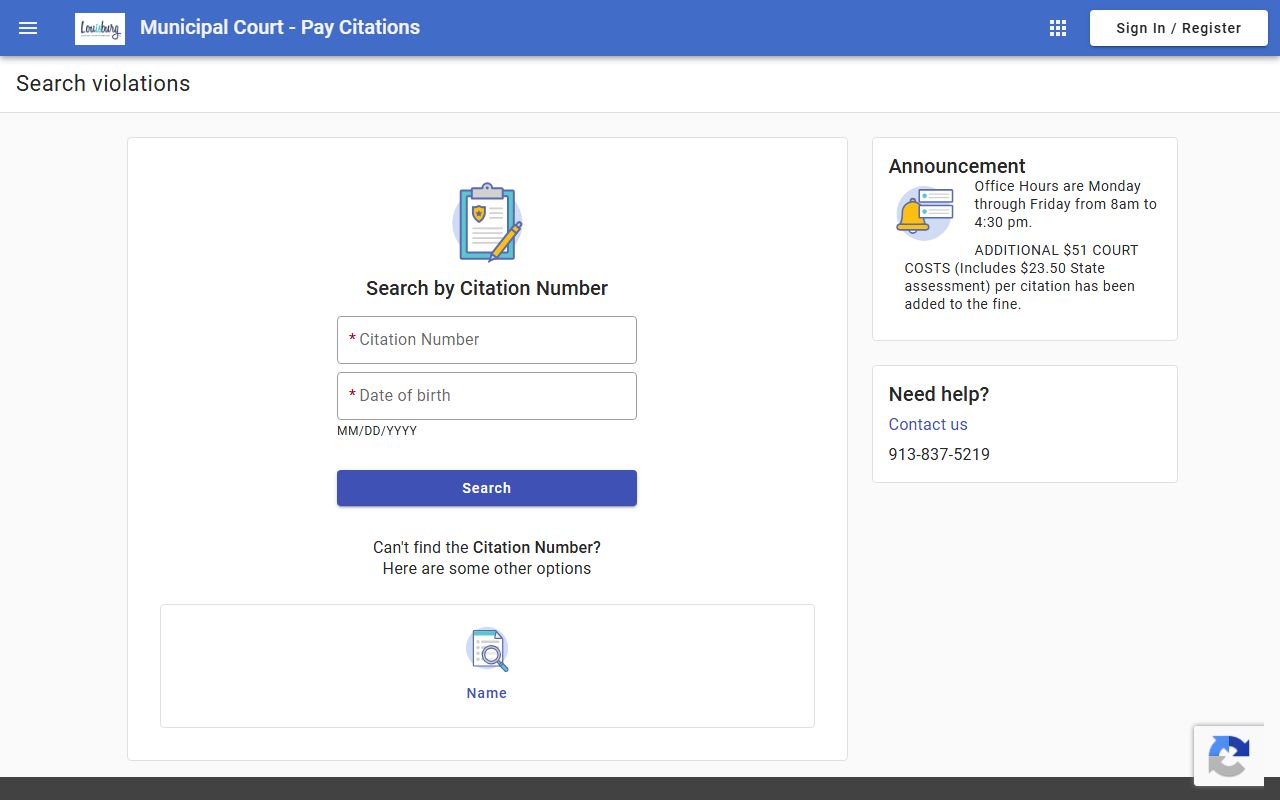Click the Office Hours announcement text
This screenshot has width=1280, height=800.
coord(1065,204)
